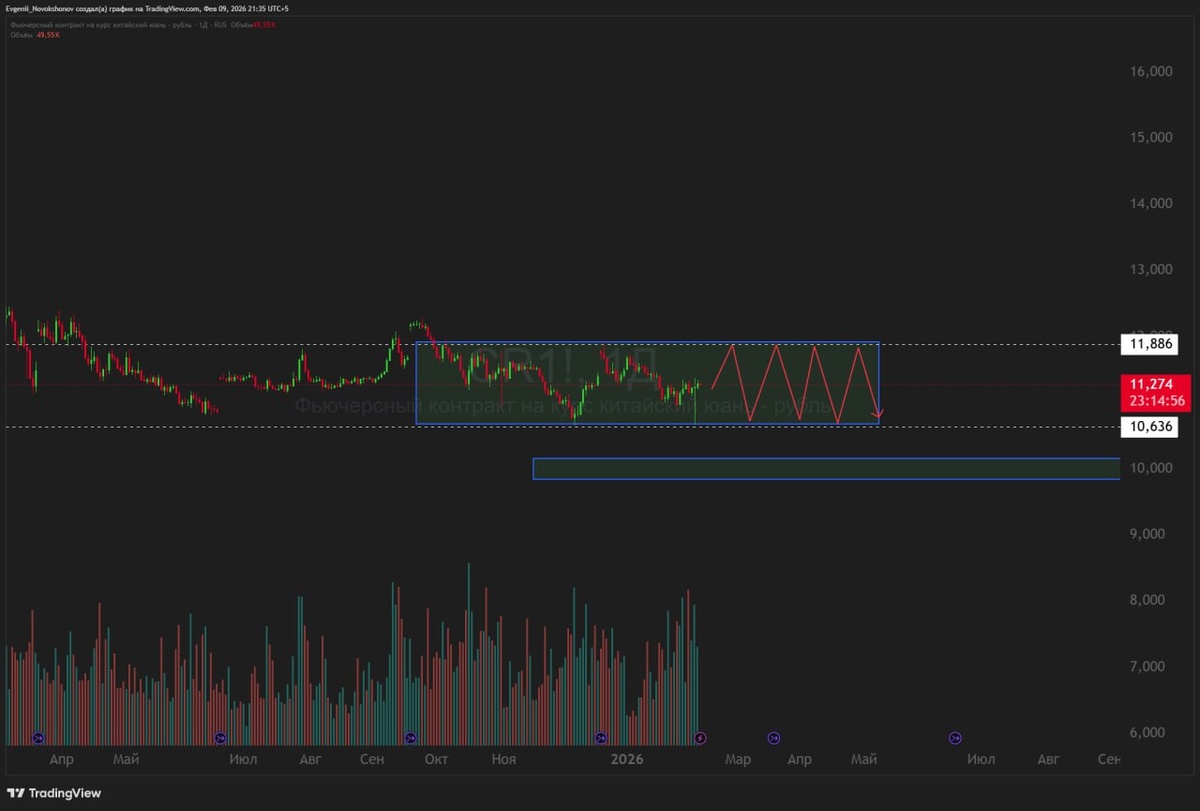Click the TradingView logo
1200x811 pixels.
click(53, 793)
